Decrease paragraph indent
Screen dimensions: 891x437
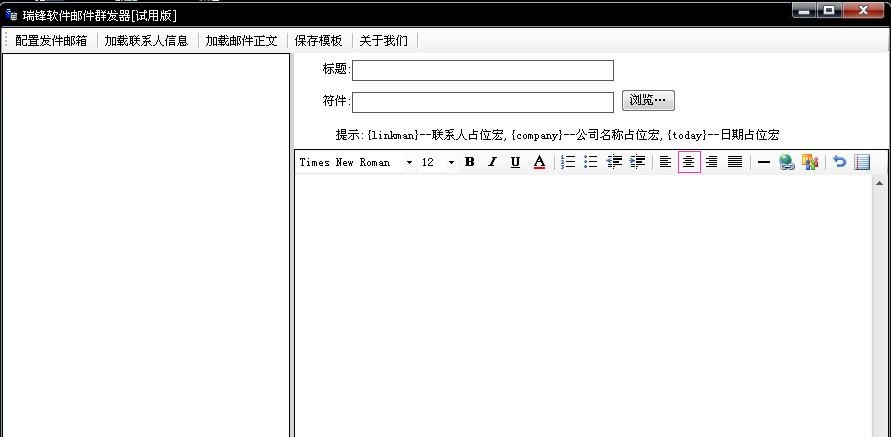click(x=614, y=162)
